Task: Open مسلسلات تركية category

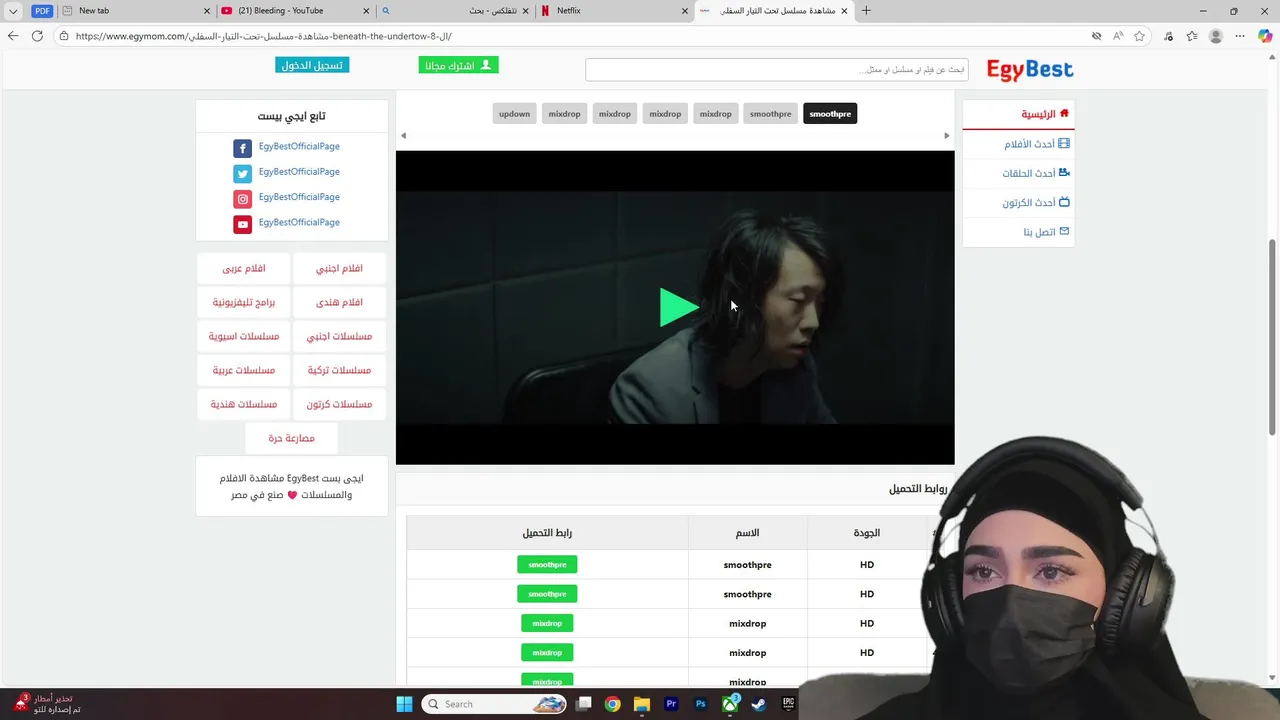Action: pos(340,370)
